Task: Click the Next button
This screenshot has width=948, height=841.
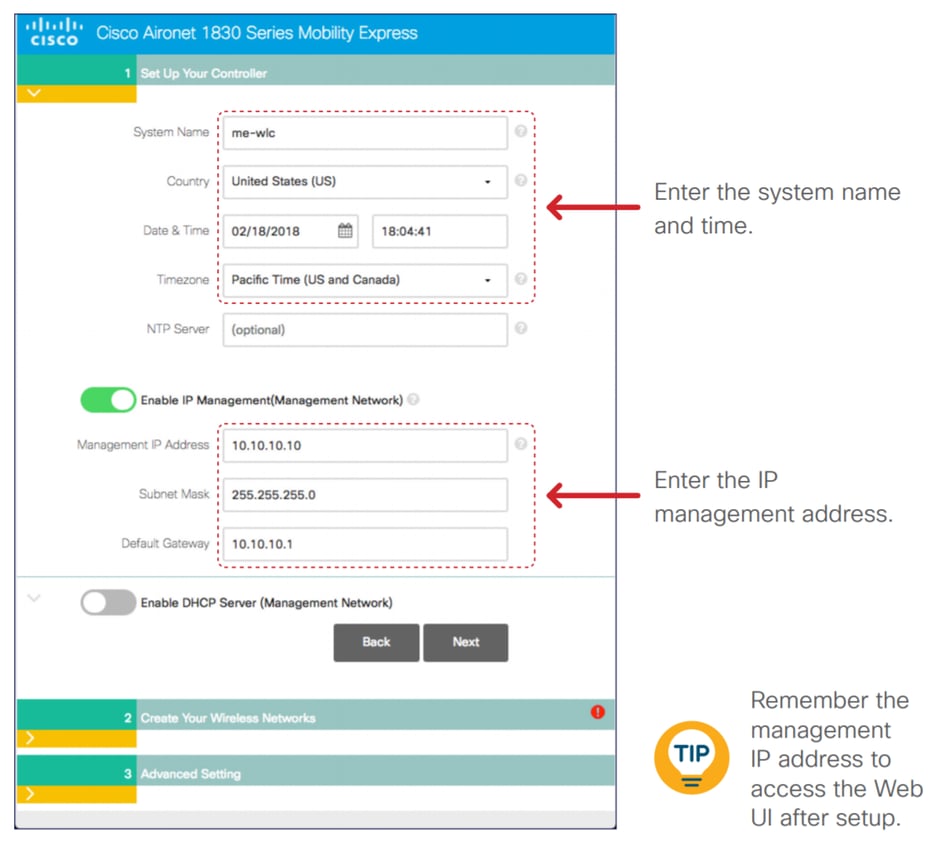Action: tap(465, 642)
